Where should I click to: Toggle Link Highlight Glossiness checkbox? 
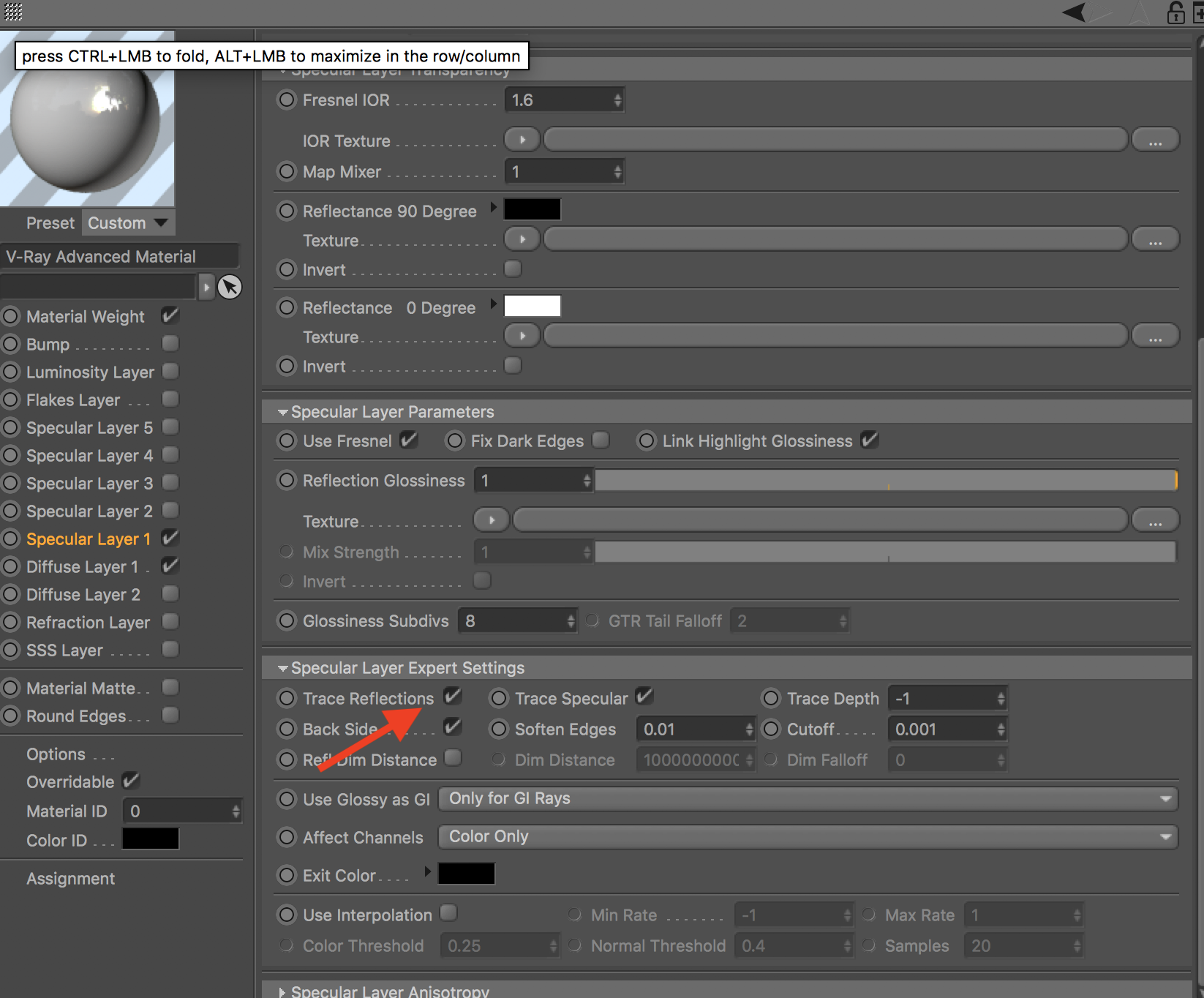870,440
